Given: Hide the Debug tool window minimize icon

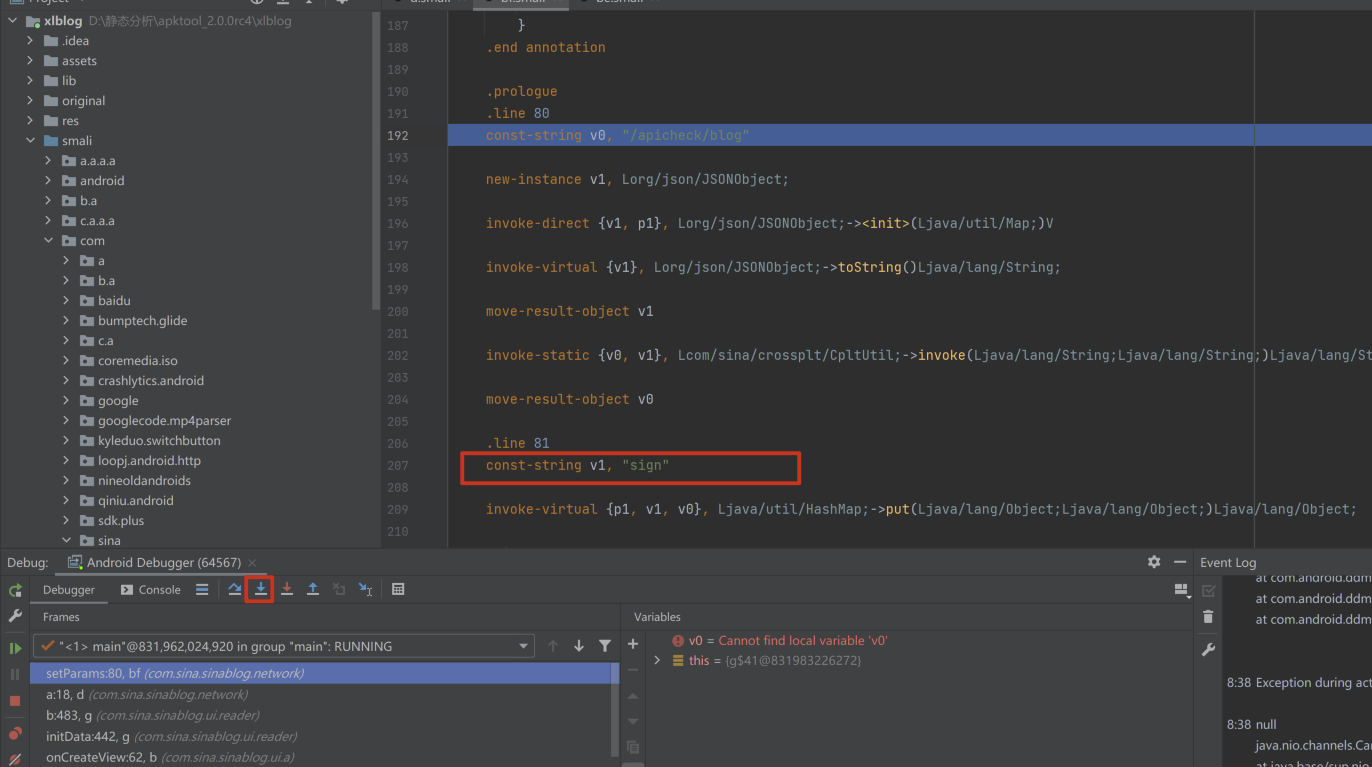Looking at the screenshot, I should [1180, 562].
